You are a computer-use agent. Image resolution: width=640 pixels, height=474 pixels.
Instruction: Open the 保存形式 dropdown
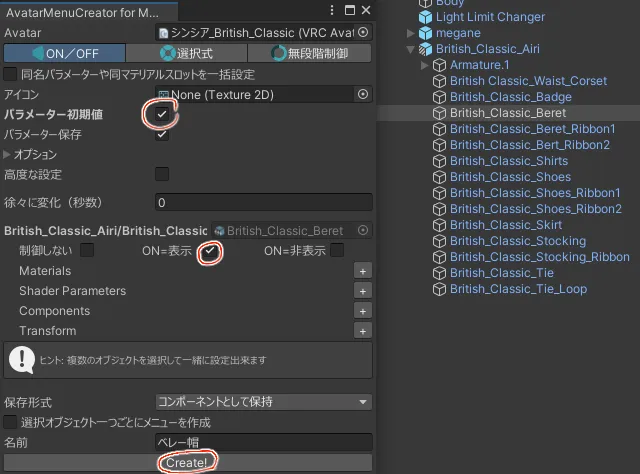click(263, 402)
